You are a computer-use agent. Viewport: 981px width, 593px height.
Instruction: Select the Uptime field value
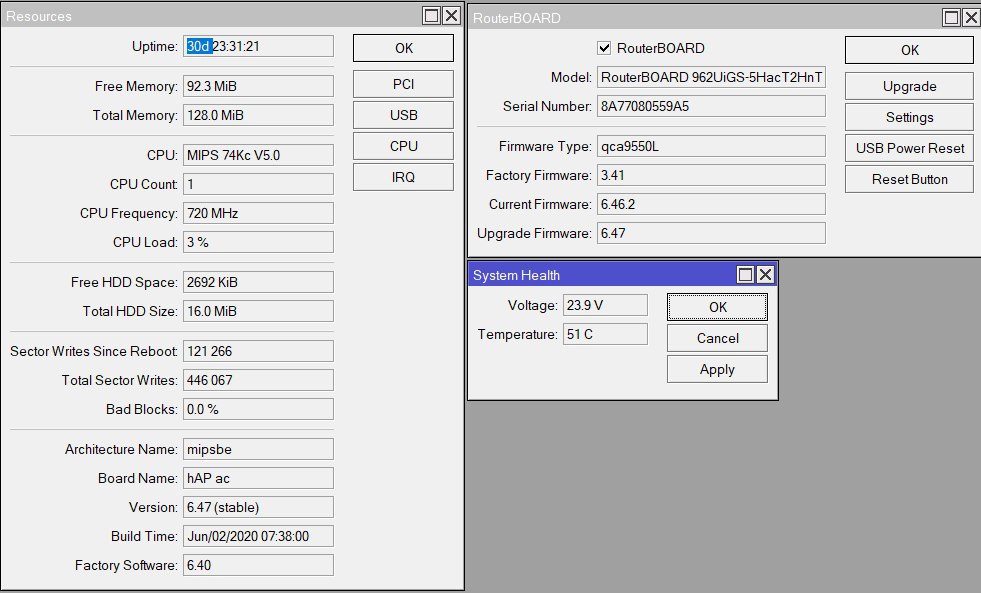258,46
